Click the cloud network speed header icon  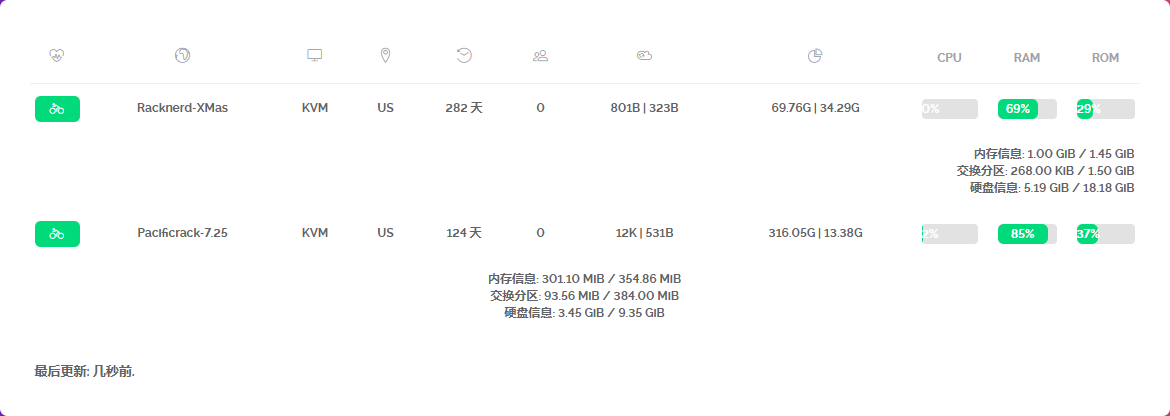pos(645,55)
